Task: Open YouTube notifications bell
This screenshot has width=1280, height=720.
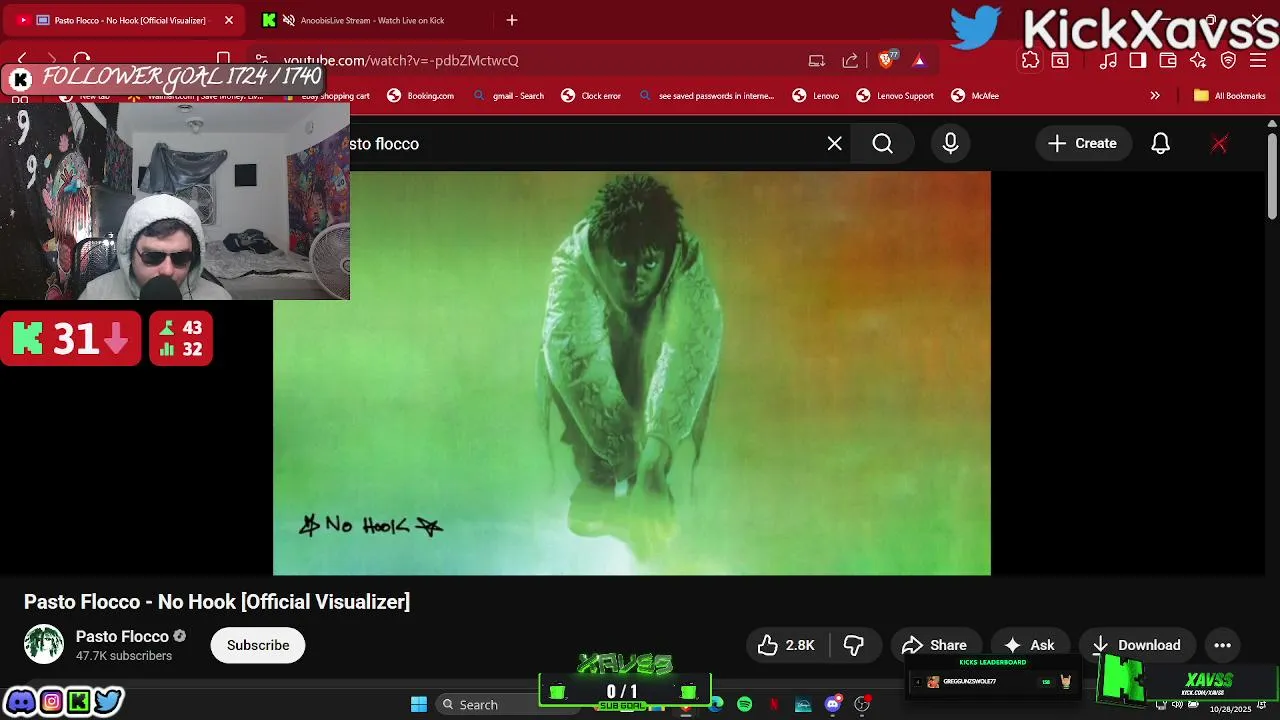Action: pos(1160,144)
